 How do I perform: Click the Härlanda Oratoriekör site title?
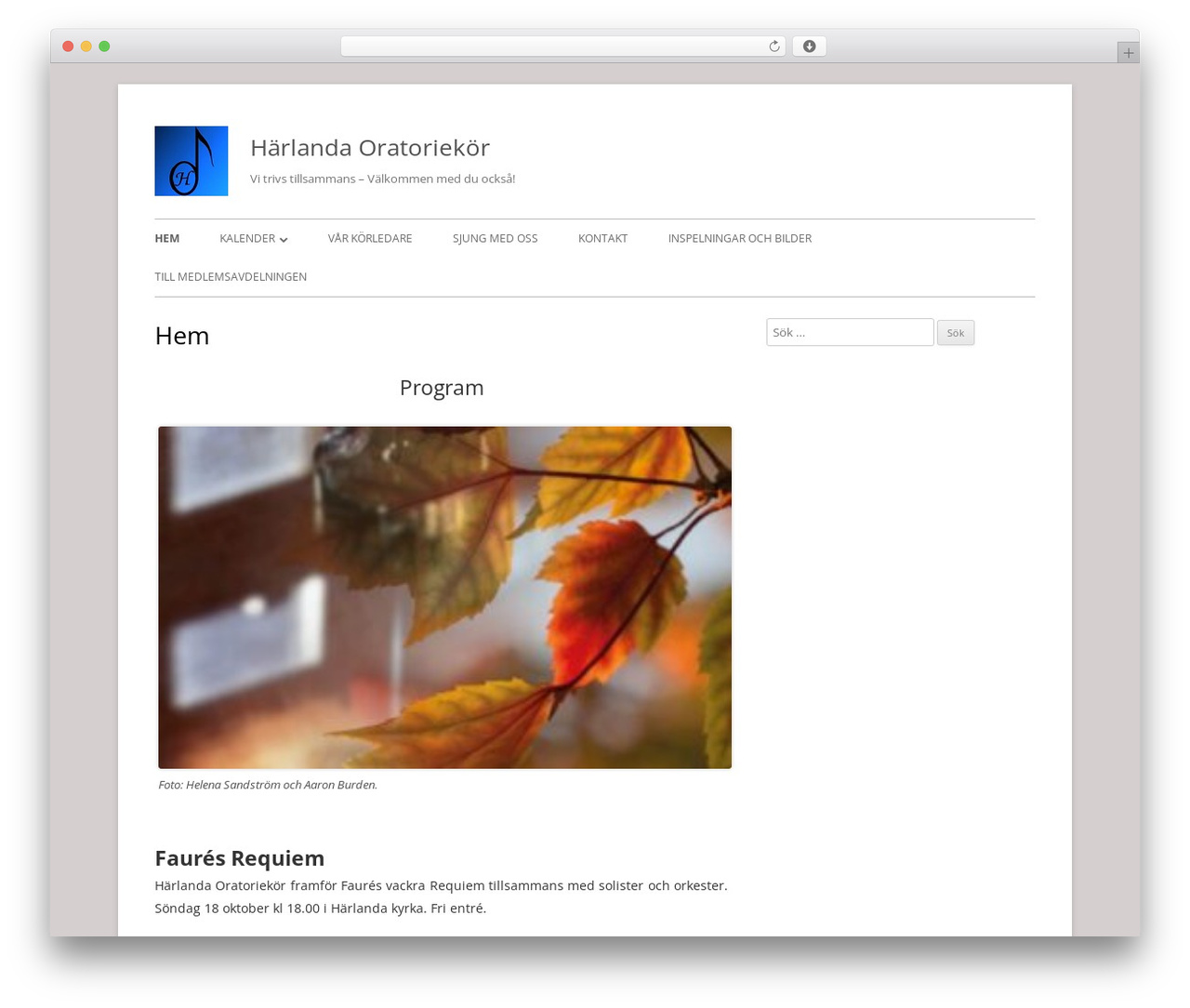coord(370,148)
